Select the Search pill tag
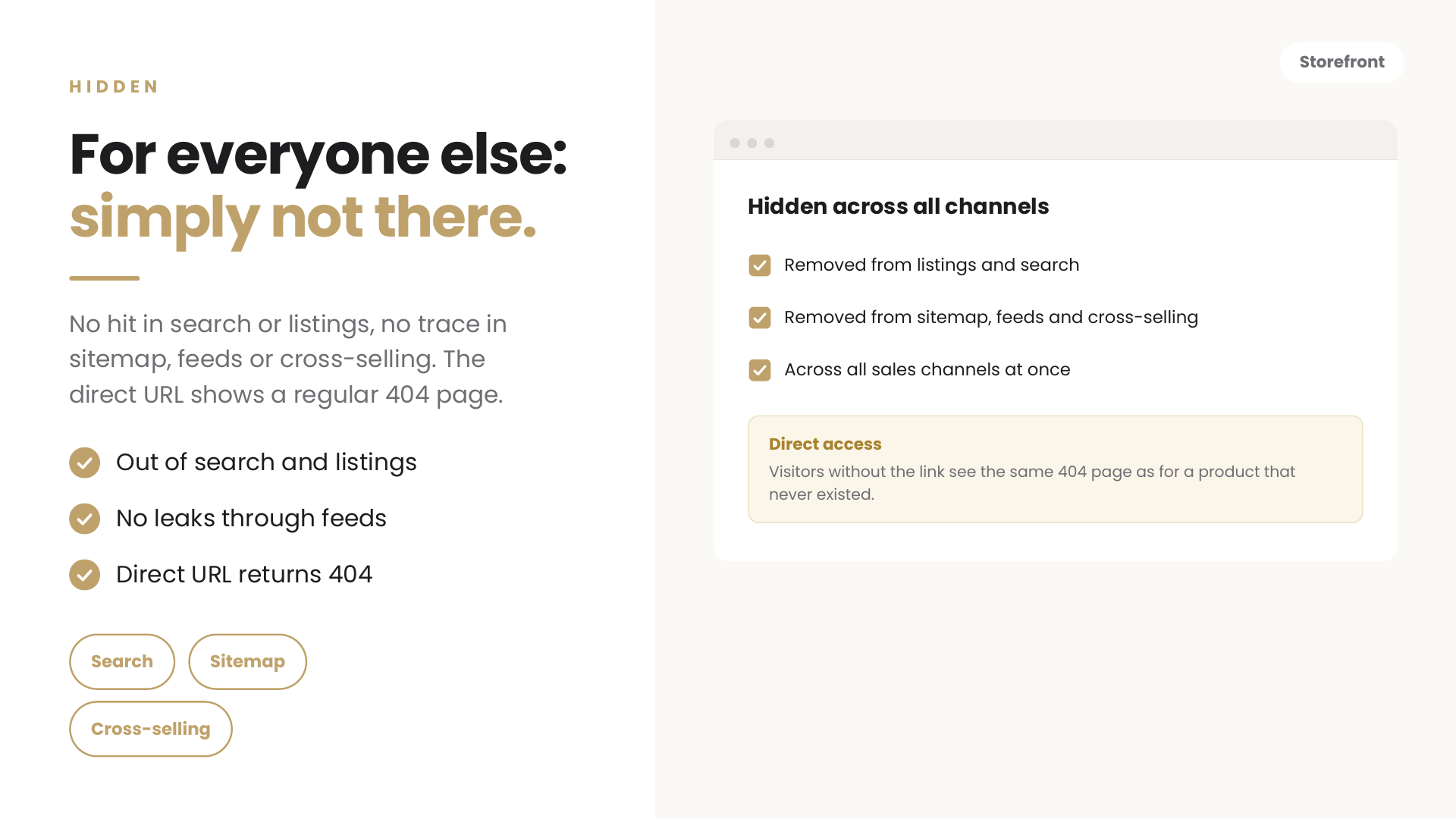Screen dimensions: 1456x819 122,662
